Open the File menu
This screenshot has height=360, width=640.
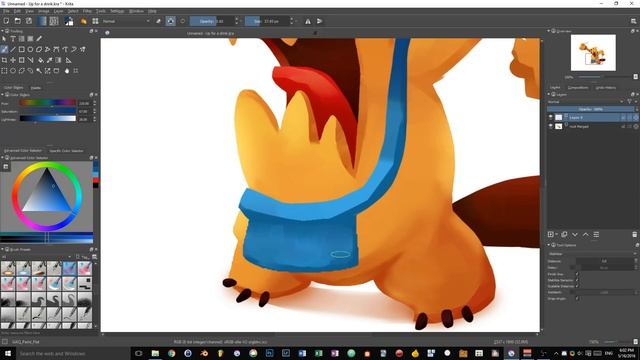[x=6, y=11]
